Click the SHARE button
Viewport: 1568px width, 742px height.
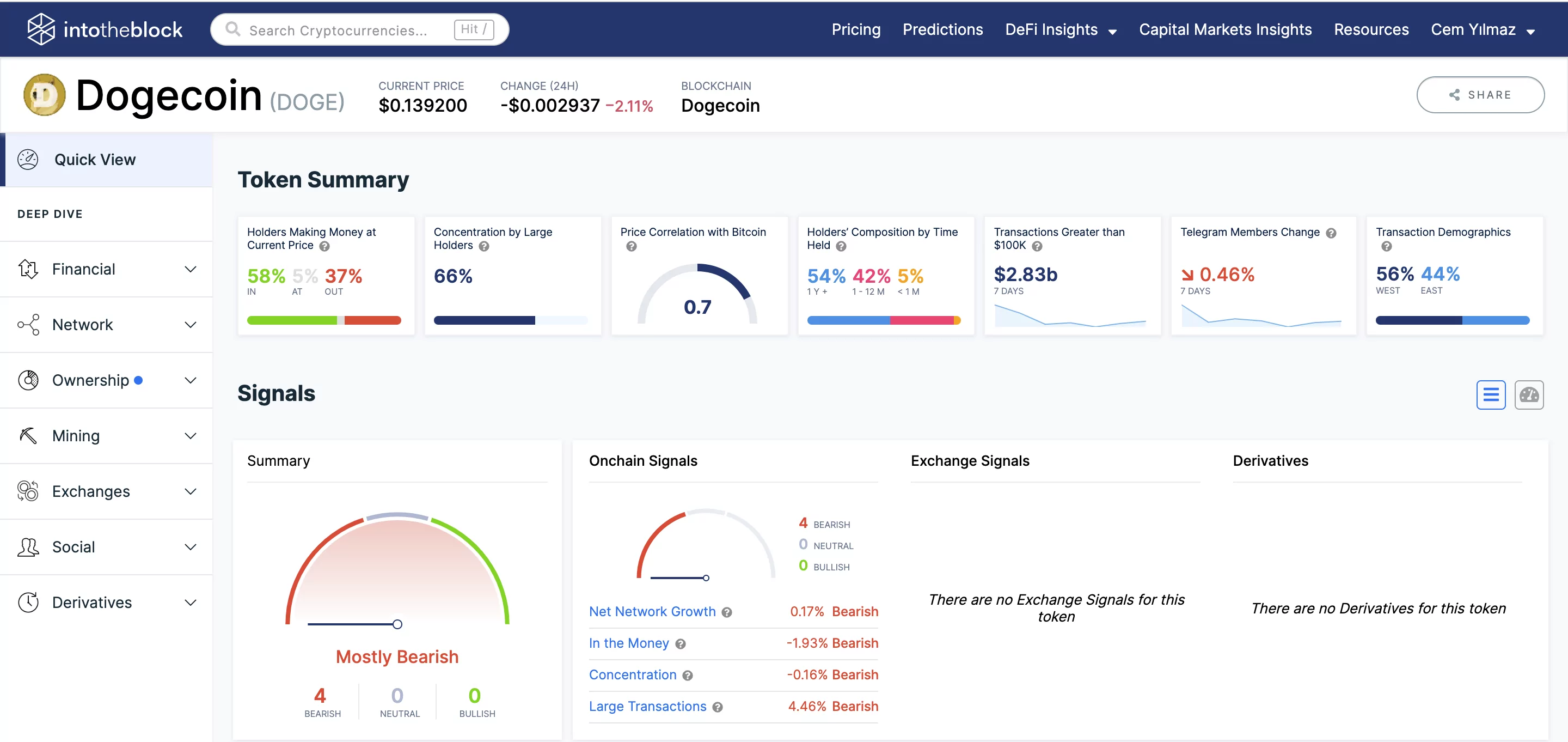pyautogui.click(x=1480, y=94)
